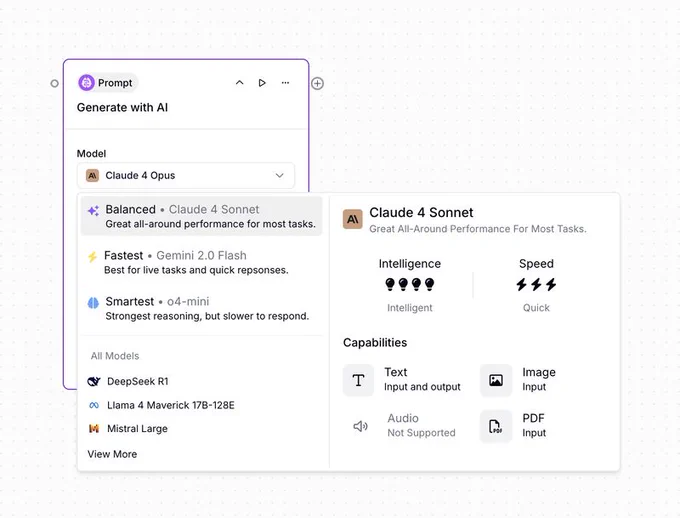Click the lightning icon next to Fastest

coord(92,256)
